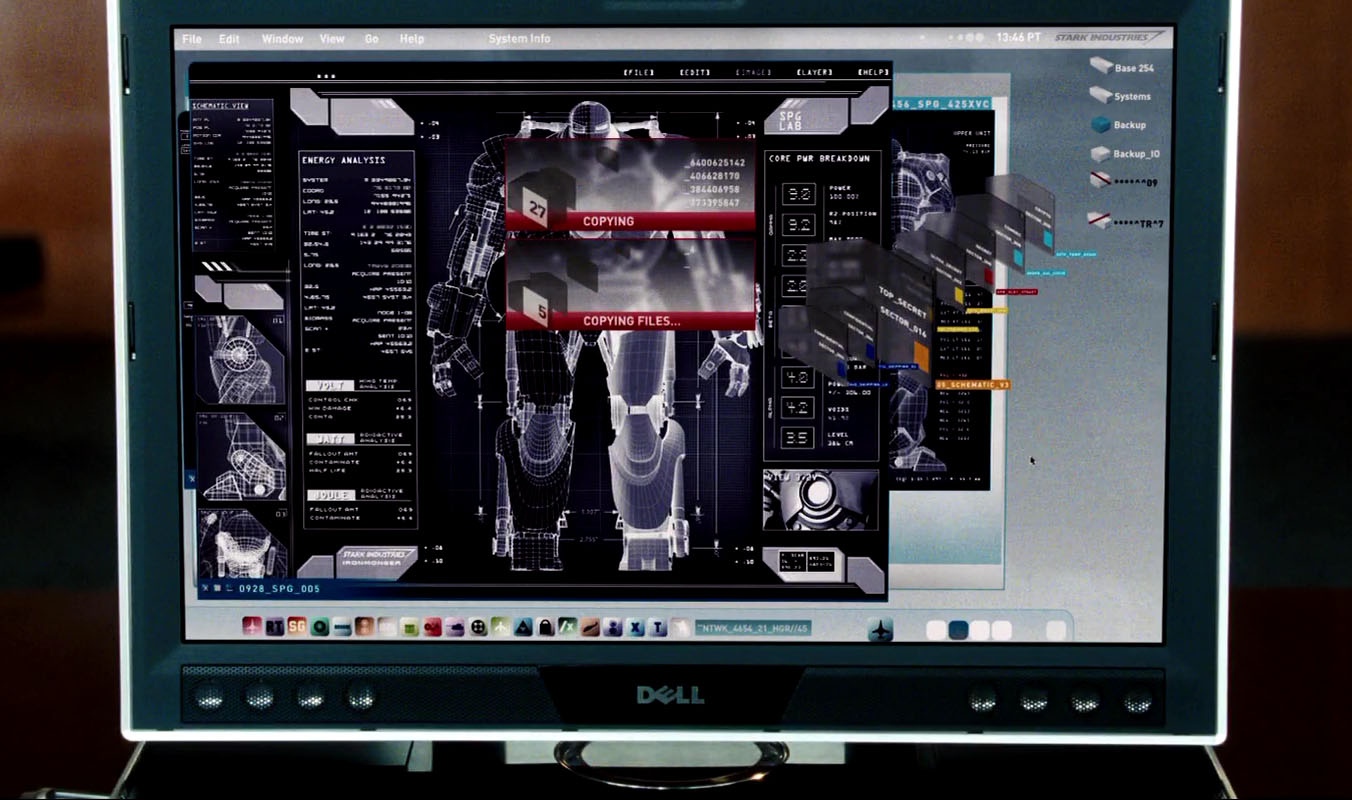The image size is (1352, 800).
Task: Open the [LAYER] menu in schematic window
Action: point(814,73)
